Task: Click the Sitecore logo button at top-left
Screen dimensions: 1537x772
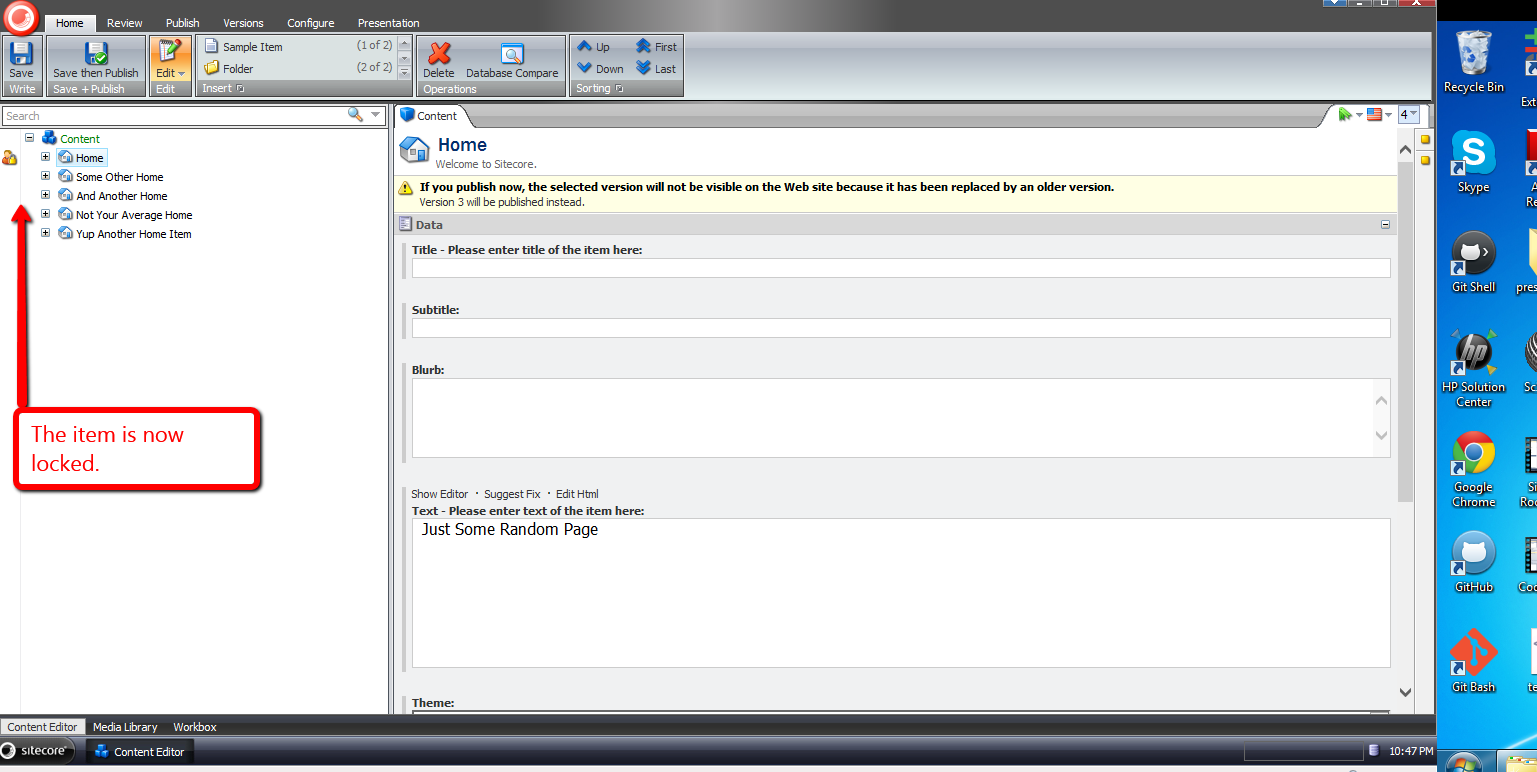Action: (21, 18)
